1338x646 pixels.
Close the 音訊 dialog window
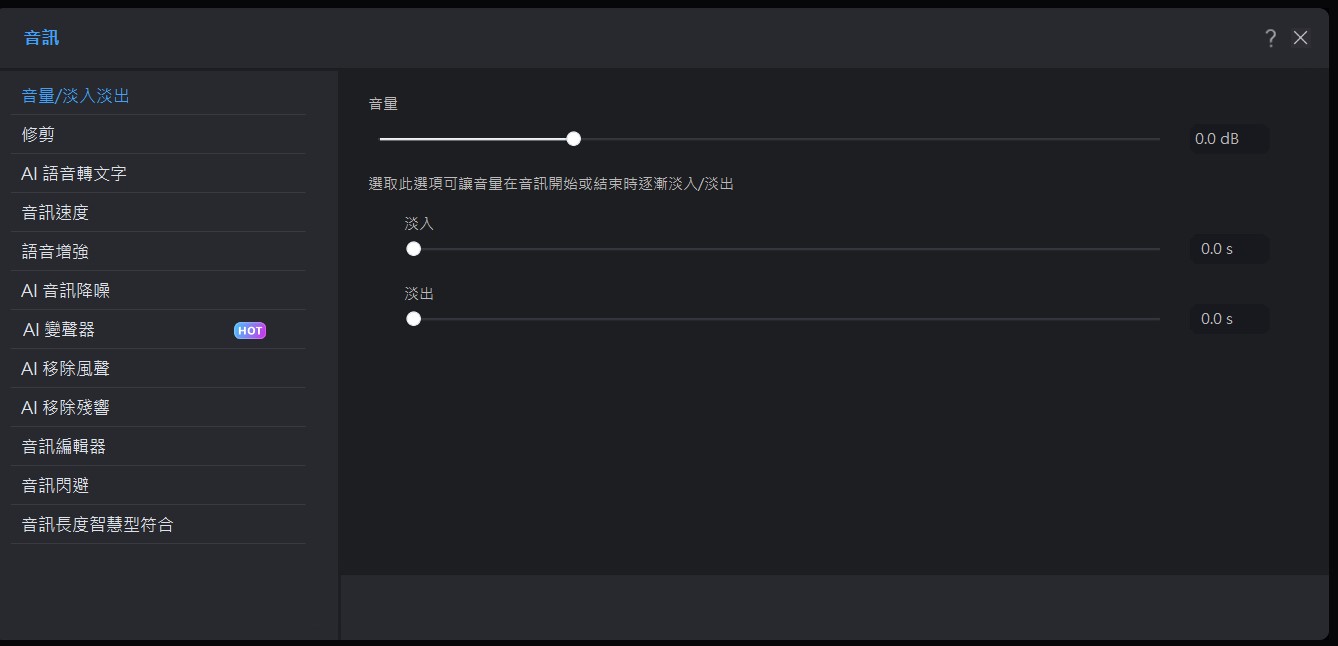coord(1300,38)
